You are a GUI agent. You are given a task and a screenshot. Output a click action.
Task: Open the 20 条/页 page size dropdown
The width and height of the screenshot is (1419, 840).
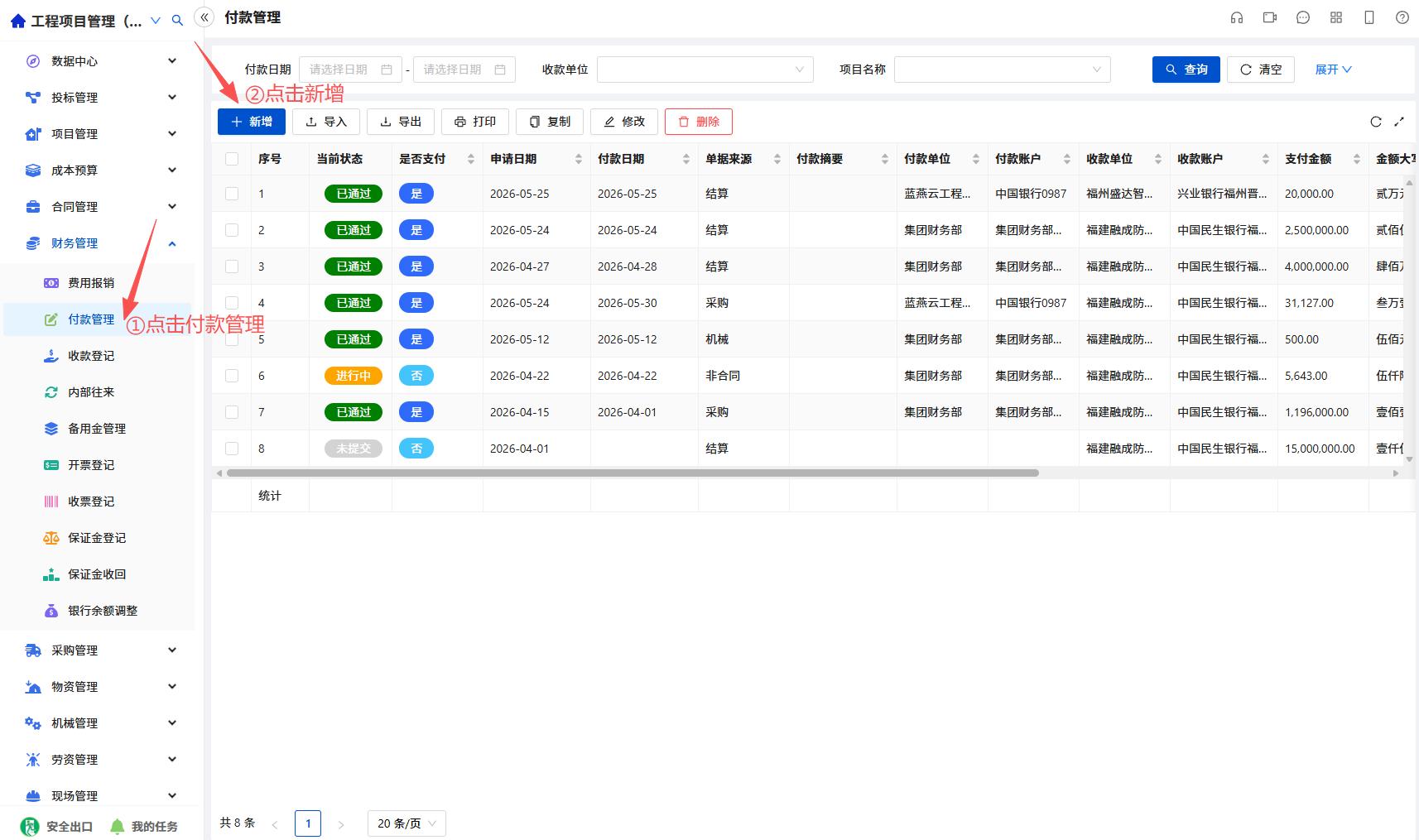(x=406, y=823)
